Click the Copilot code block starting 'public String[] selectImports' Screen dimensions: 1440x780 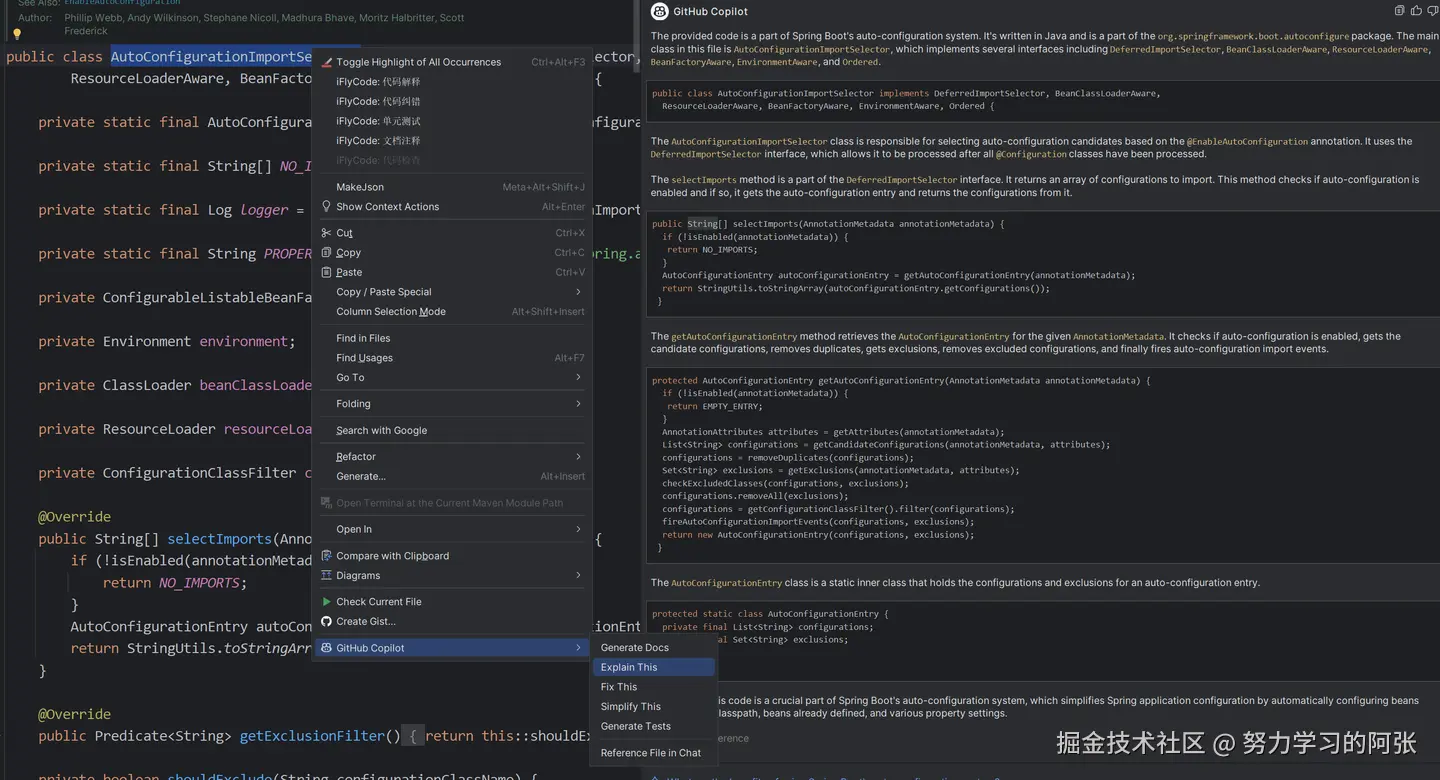click(1042, 263)
